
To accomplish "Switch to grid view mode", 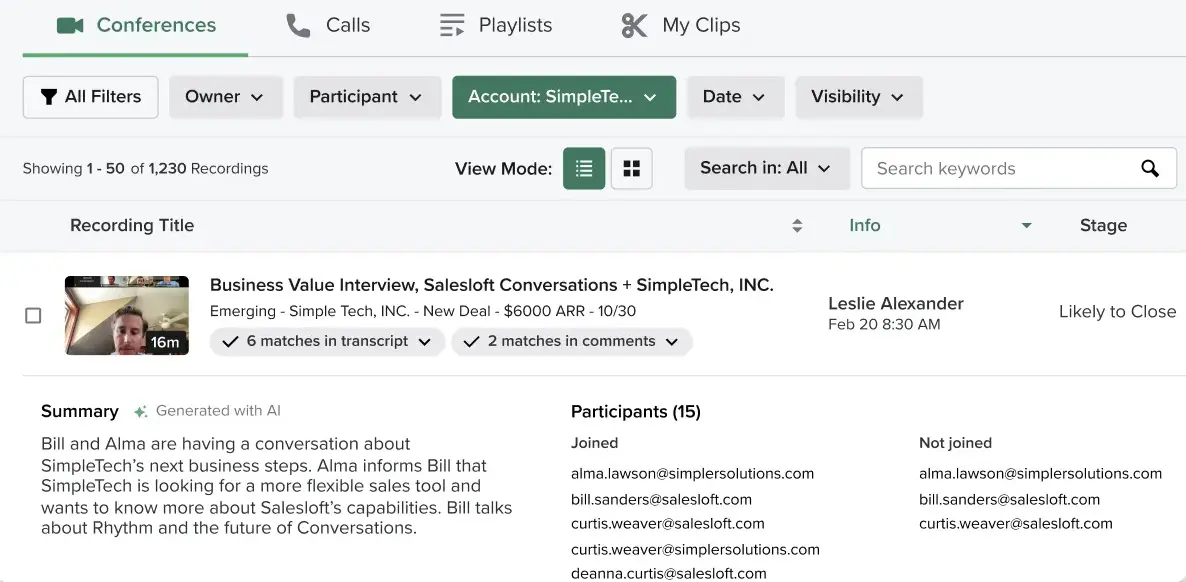I will [x=632, y=168].
